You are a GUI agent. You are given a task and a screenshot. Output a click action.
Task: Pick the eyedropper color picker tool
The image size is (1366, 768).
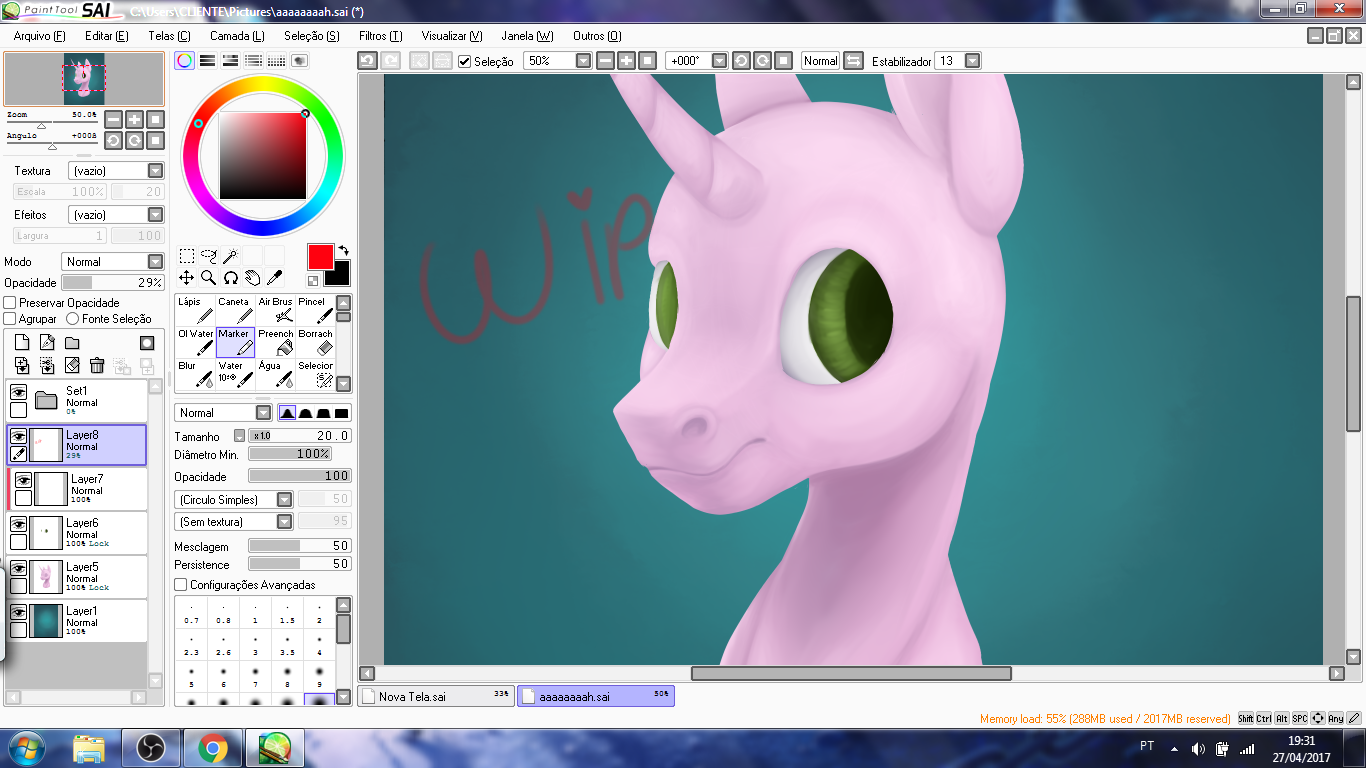click(x=275, y=278)
